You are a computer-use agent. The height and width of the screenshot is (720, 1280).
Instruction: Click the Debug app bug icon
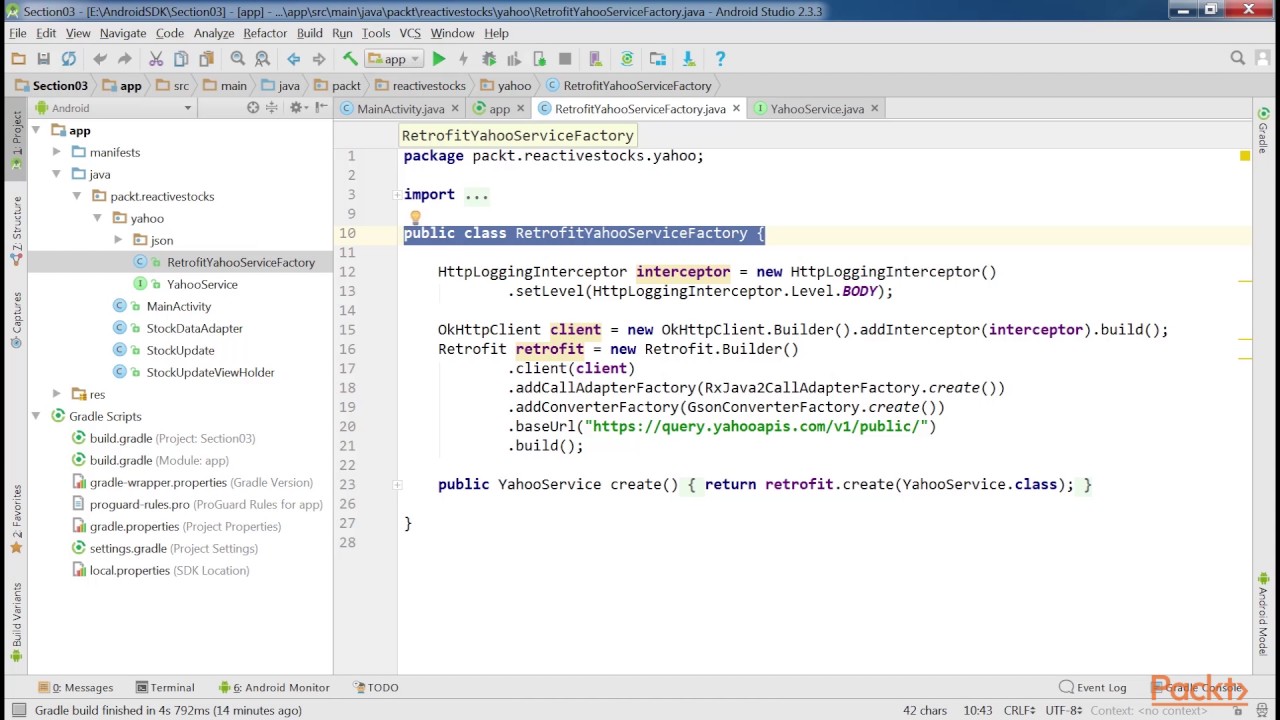[489, 59]
